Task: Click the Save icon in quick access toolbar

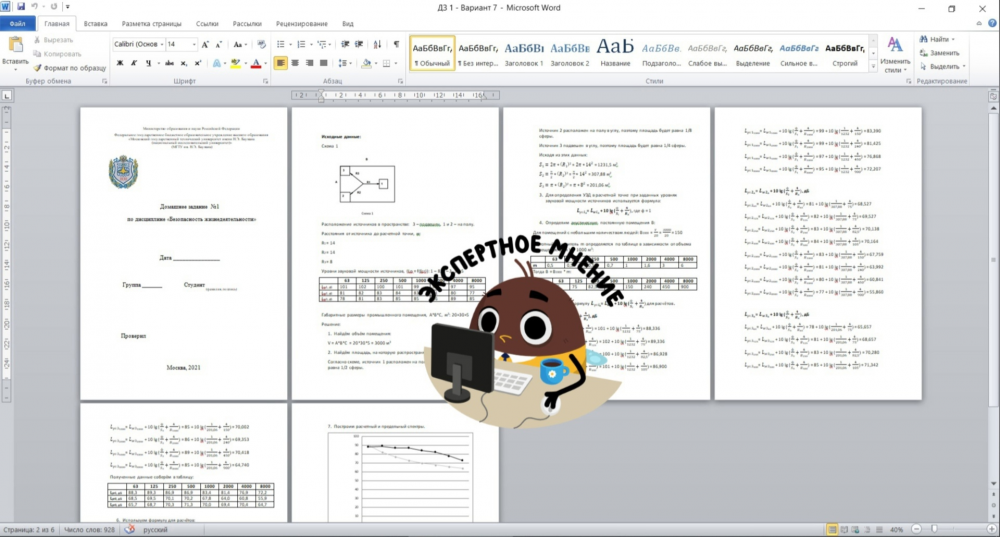Action: click(20, 7)
